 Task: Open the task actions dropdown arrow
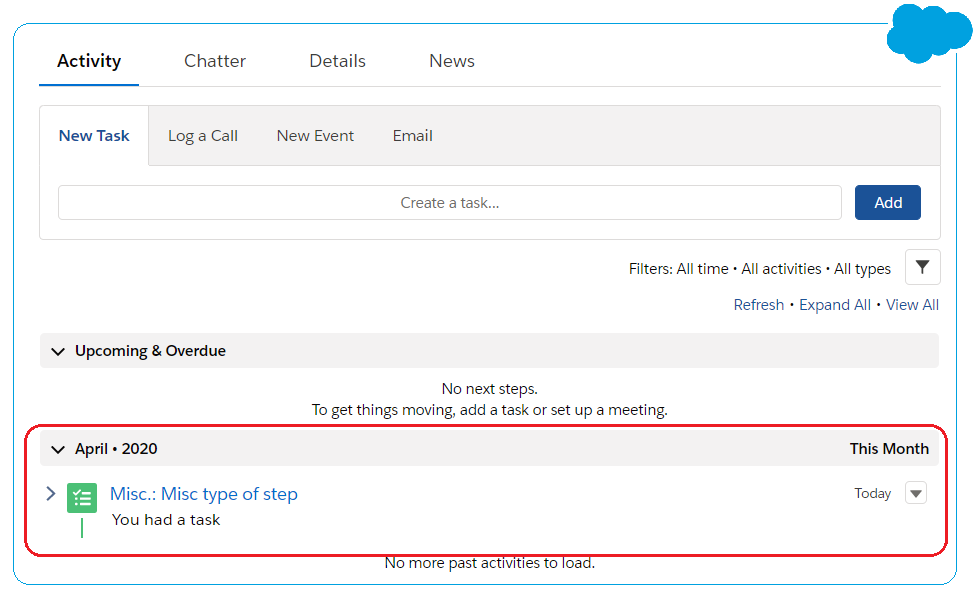coord(916,493)
